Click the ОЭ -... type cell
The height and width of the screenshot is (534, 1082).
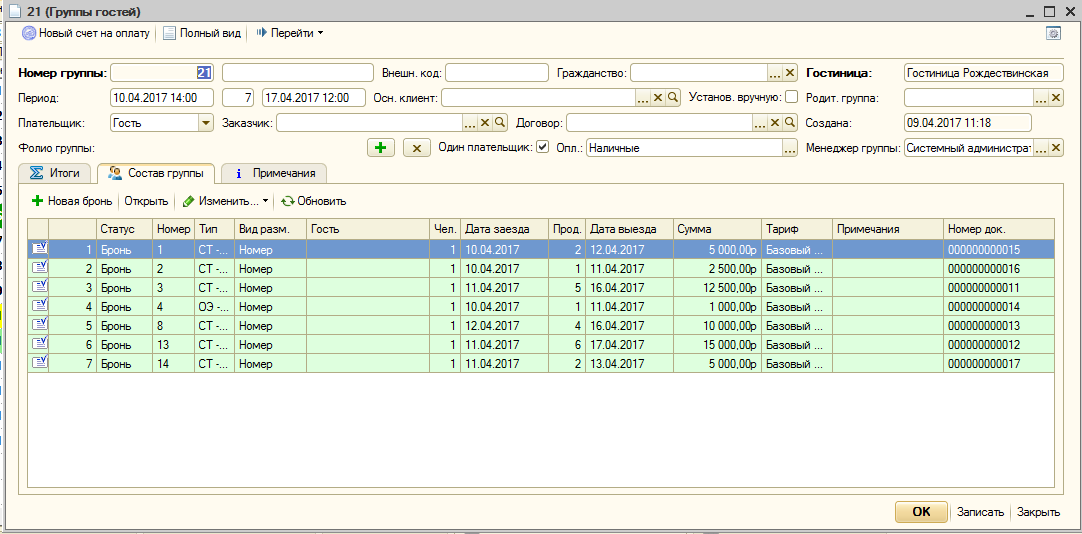(x=215, y=307)
